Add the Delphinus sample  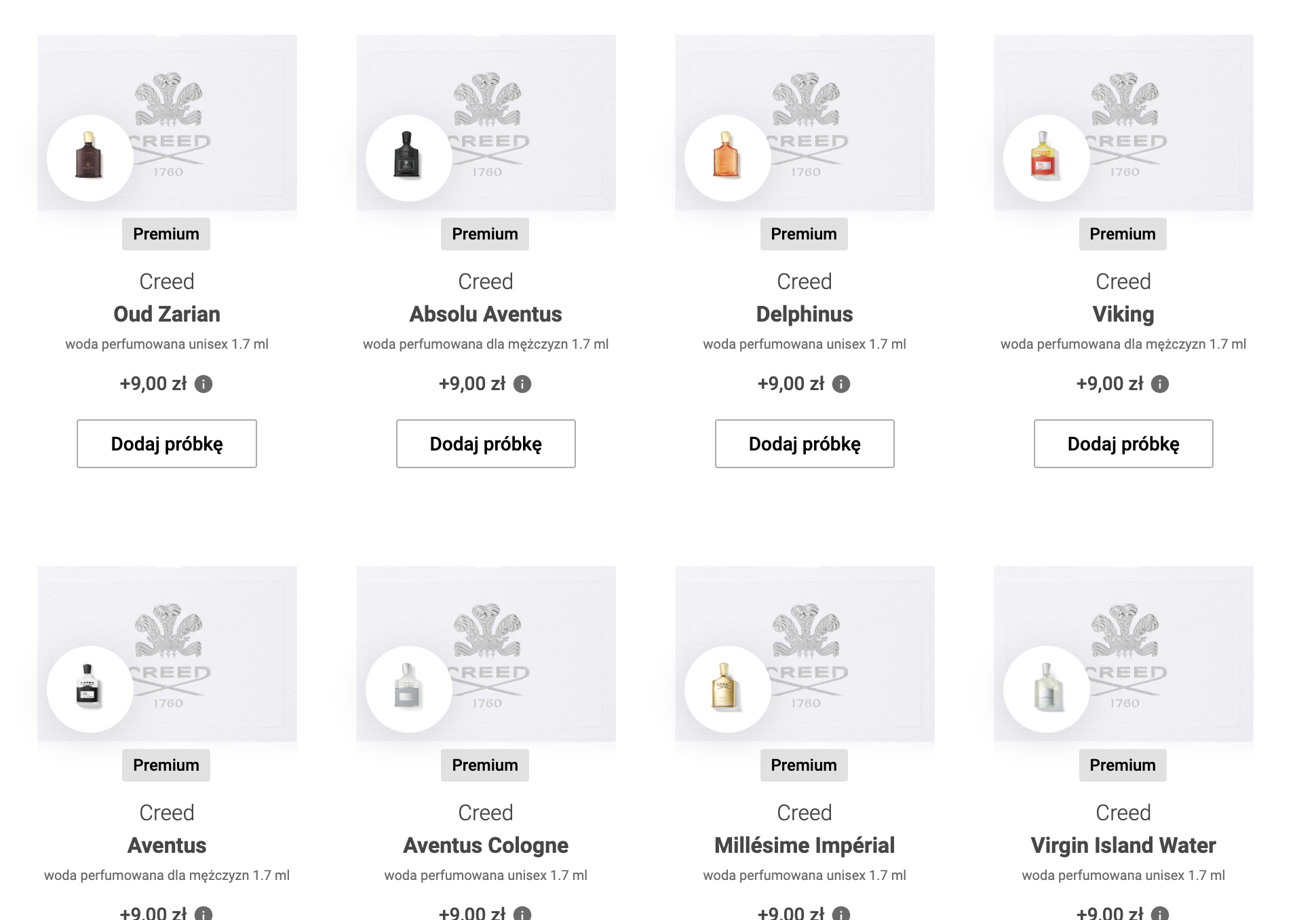[805, 444]
